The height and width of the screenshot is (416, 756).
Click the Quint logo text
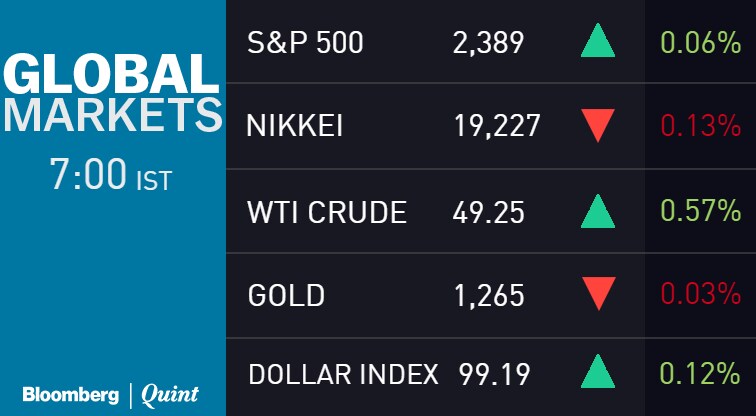(x=170, y=394)
